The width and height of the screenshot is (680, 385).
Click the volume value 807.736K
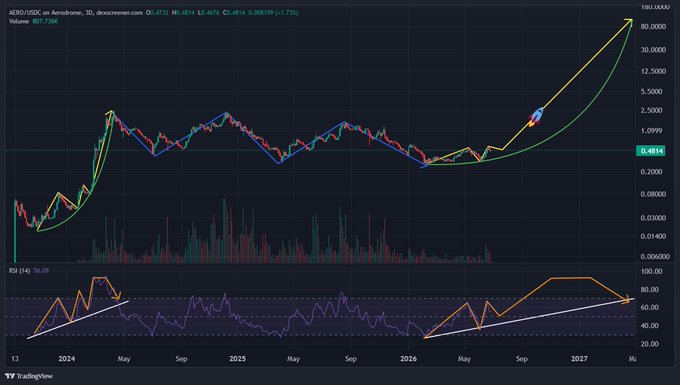(45, 21)
